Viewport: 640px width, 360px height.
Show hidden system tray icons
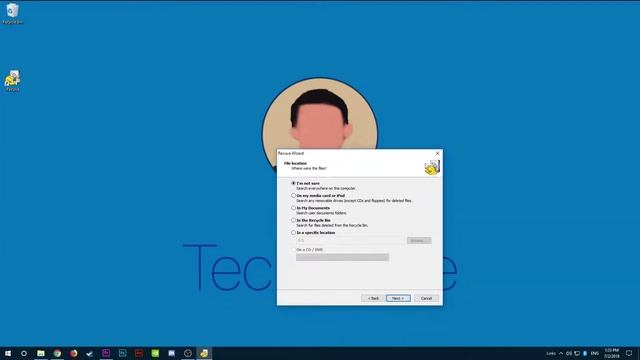point(561,353)
